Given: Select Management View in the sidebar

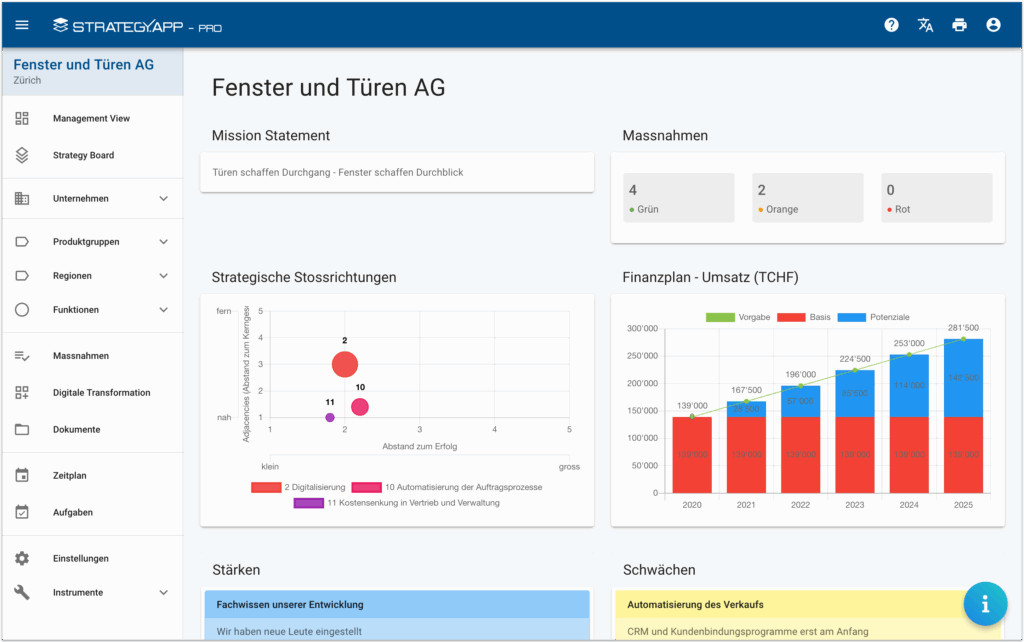Looking at the screenshot, I should pyautogui.click(x=92, y=118).
